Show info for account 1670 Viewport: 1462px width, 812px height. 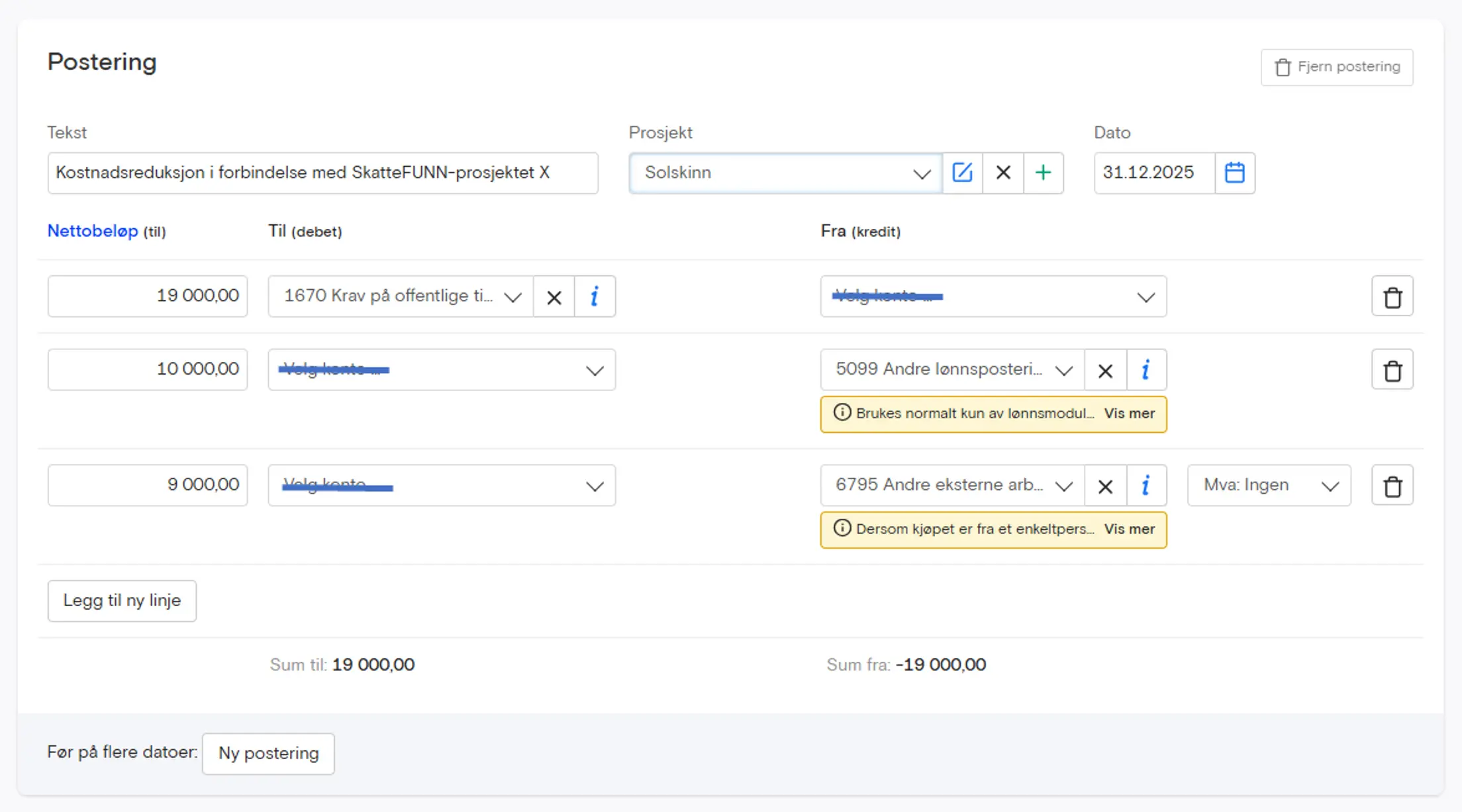point(595,296)
